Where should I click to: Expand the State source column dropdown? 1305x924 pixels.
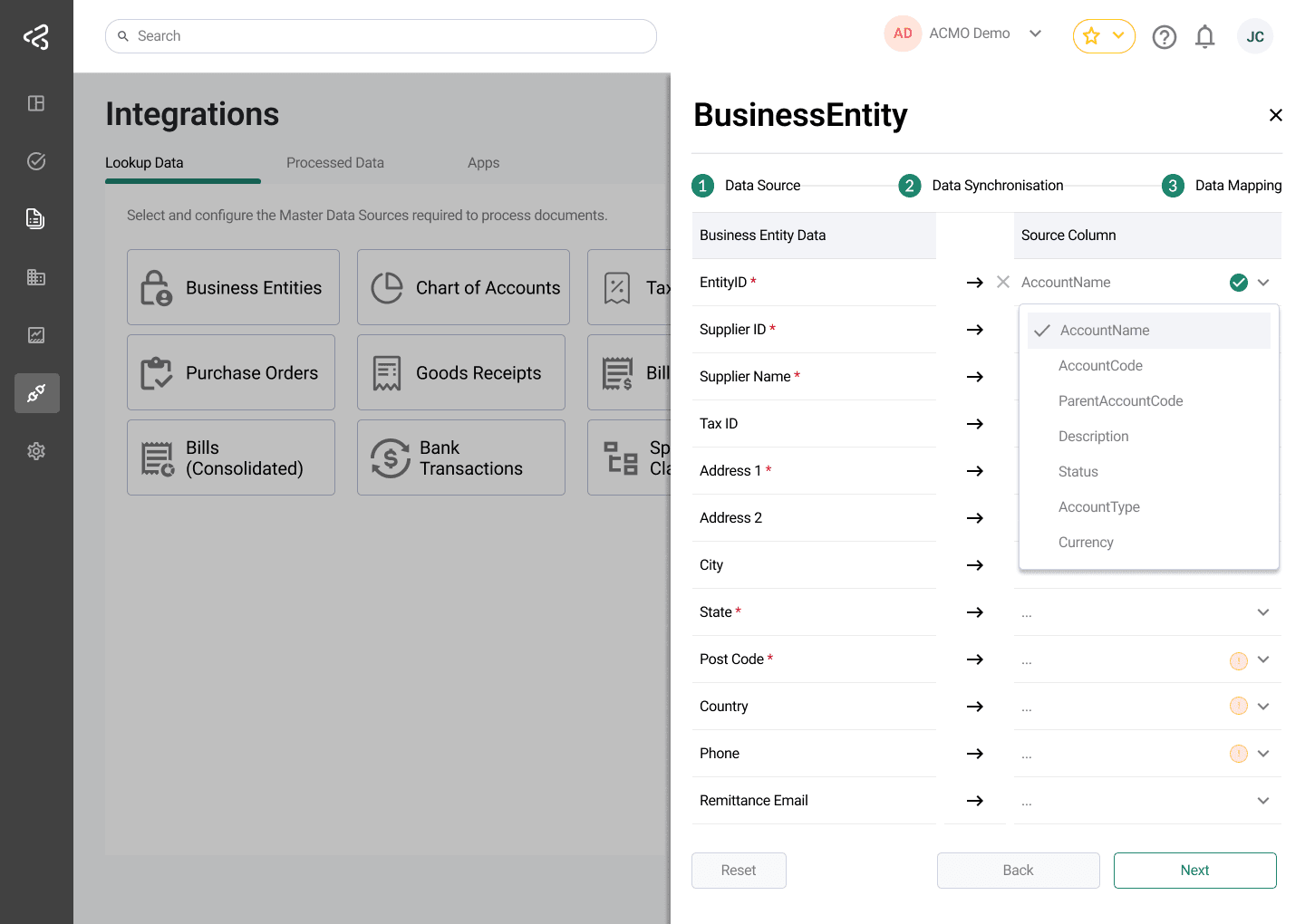click(x=1262, y=611)
